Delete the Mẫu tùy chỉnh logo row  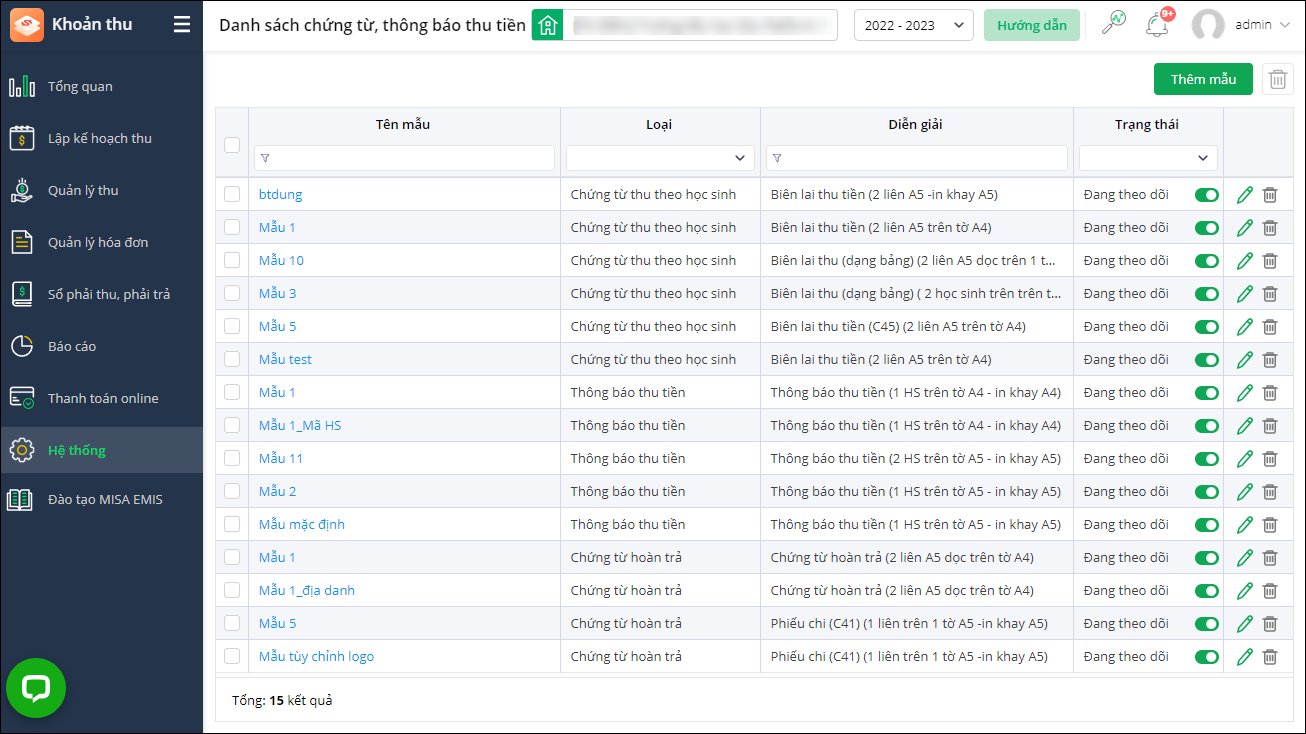(1270, 657)
